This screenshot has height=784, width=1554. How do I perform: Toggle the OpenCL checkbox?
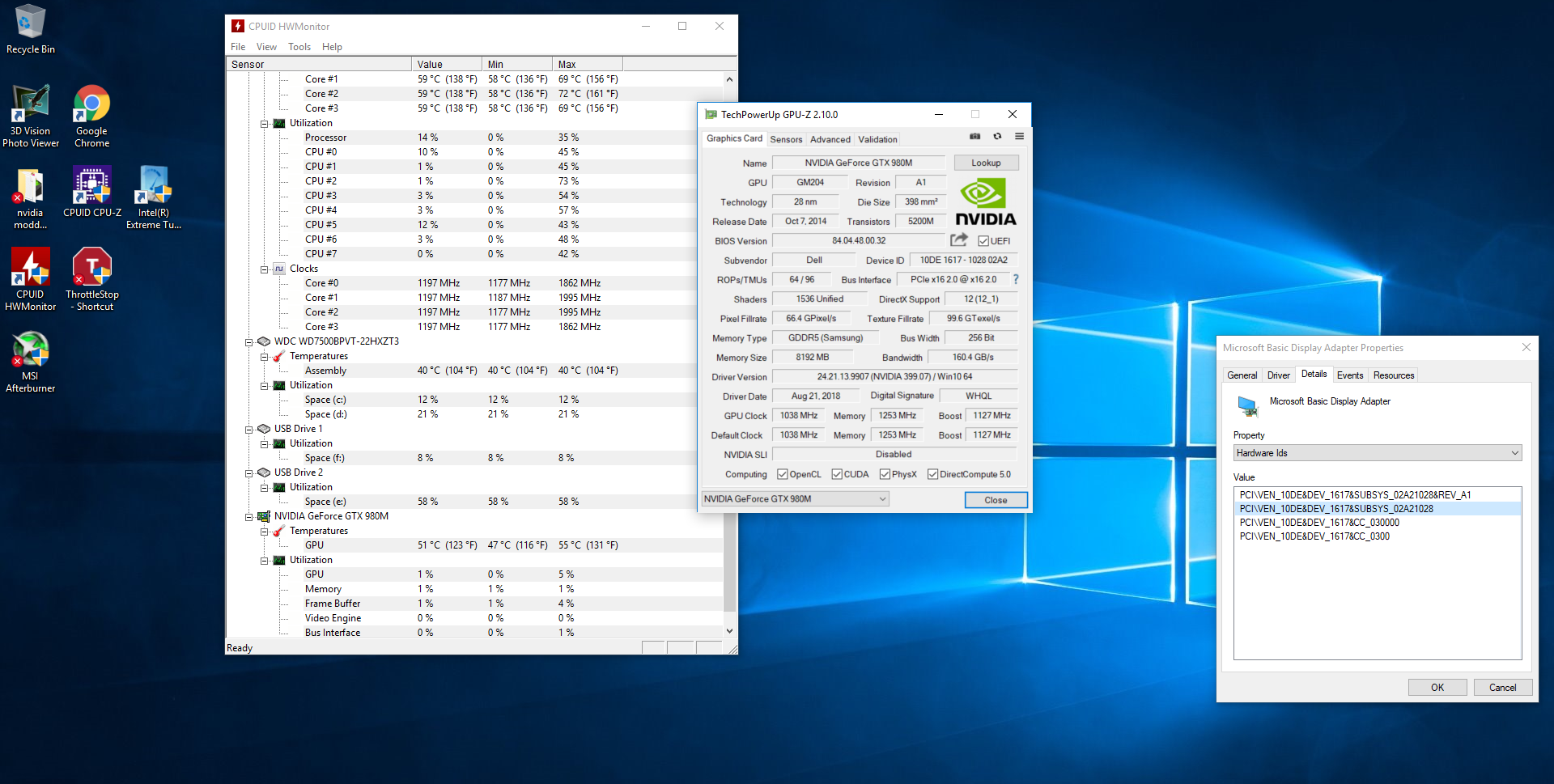point(783,474)
